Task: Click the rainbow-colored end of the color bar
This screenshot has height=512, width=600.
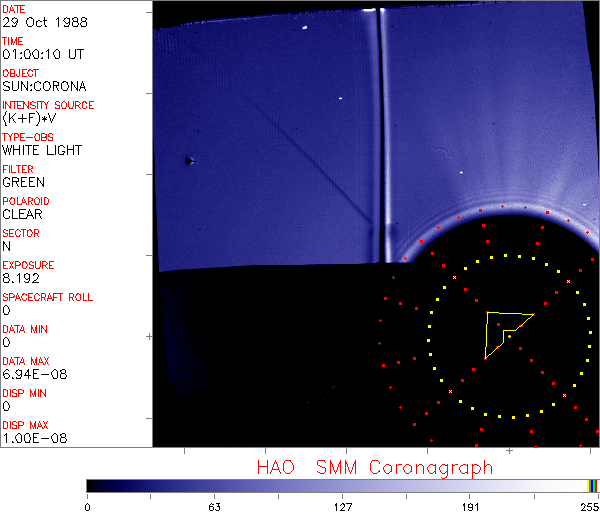Action: point(593,485)
